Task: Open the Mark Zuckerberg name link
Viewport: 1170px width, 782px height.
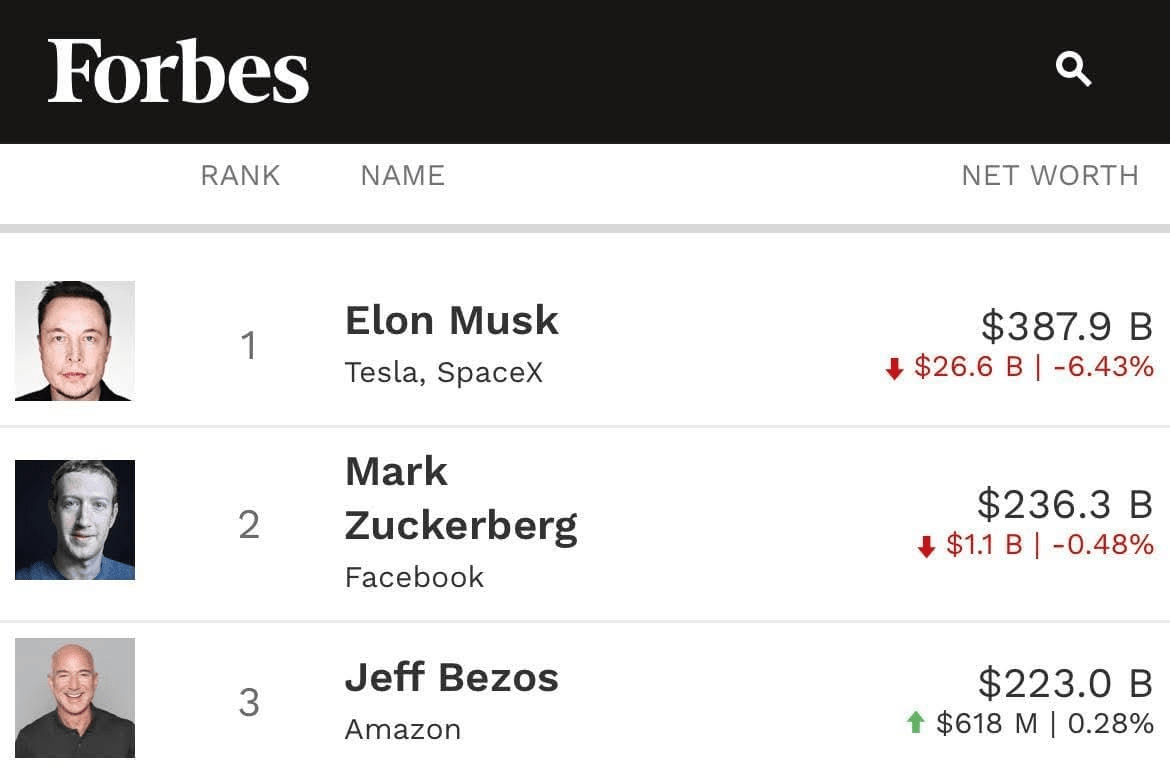Action: pos(461,498)
